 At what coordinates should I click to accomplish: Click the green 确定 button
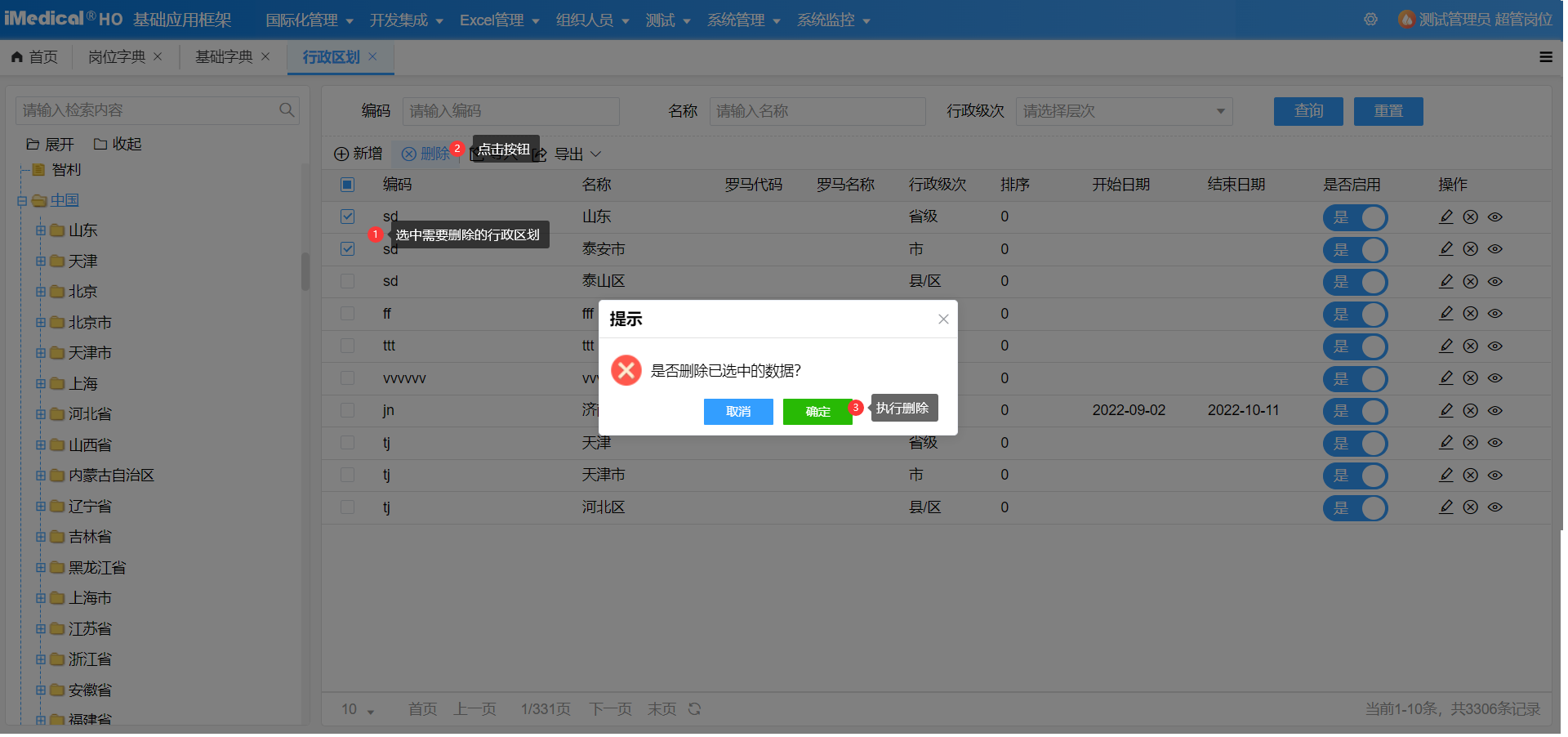click(x=817, y=412)
